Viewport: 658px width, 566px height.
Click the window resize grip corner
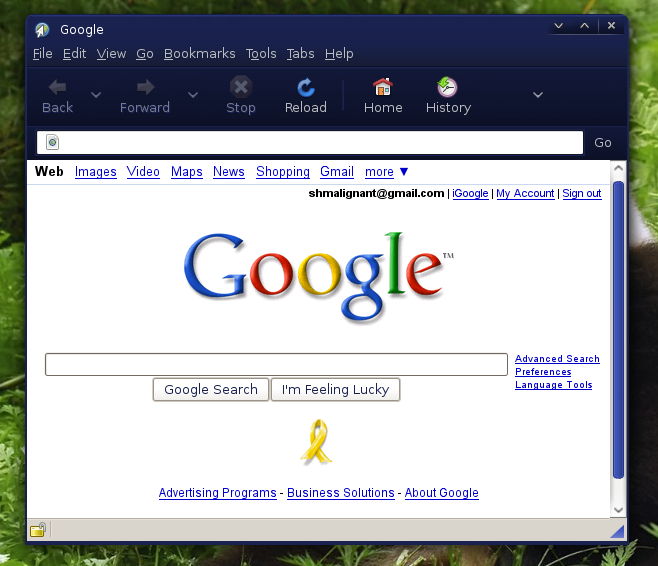tap(617, 531)
